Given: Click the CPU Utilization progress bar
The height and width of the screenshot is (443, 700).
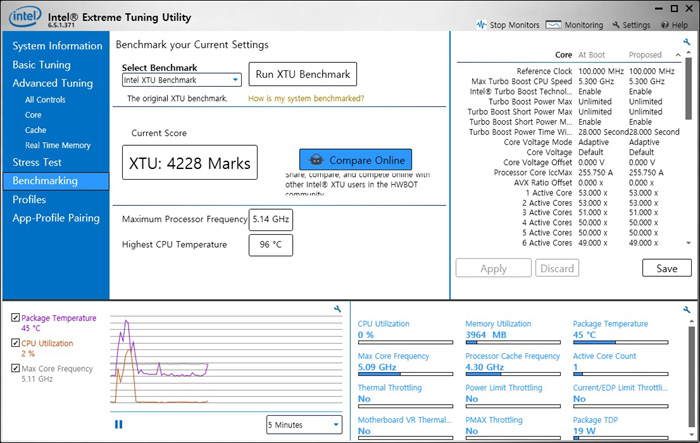Looking at the screenshot, I should point(405,343).
